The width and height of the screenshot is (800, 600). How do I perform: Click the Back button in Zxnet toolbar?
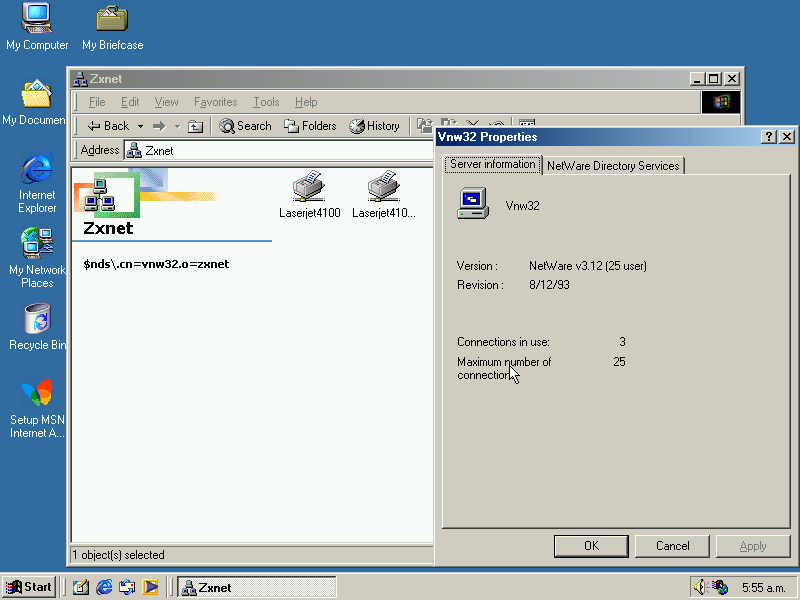108,126
